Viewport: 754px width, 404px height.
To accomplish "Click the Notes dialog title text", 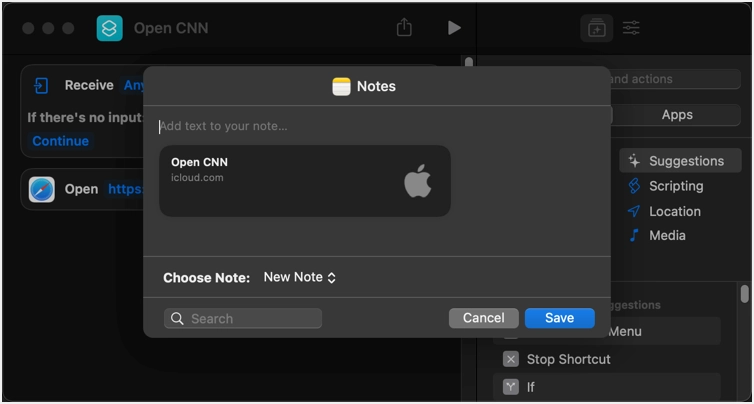I will tap(376, 87).
